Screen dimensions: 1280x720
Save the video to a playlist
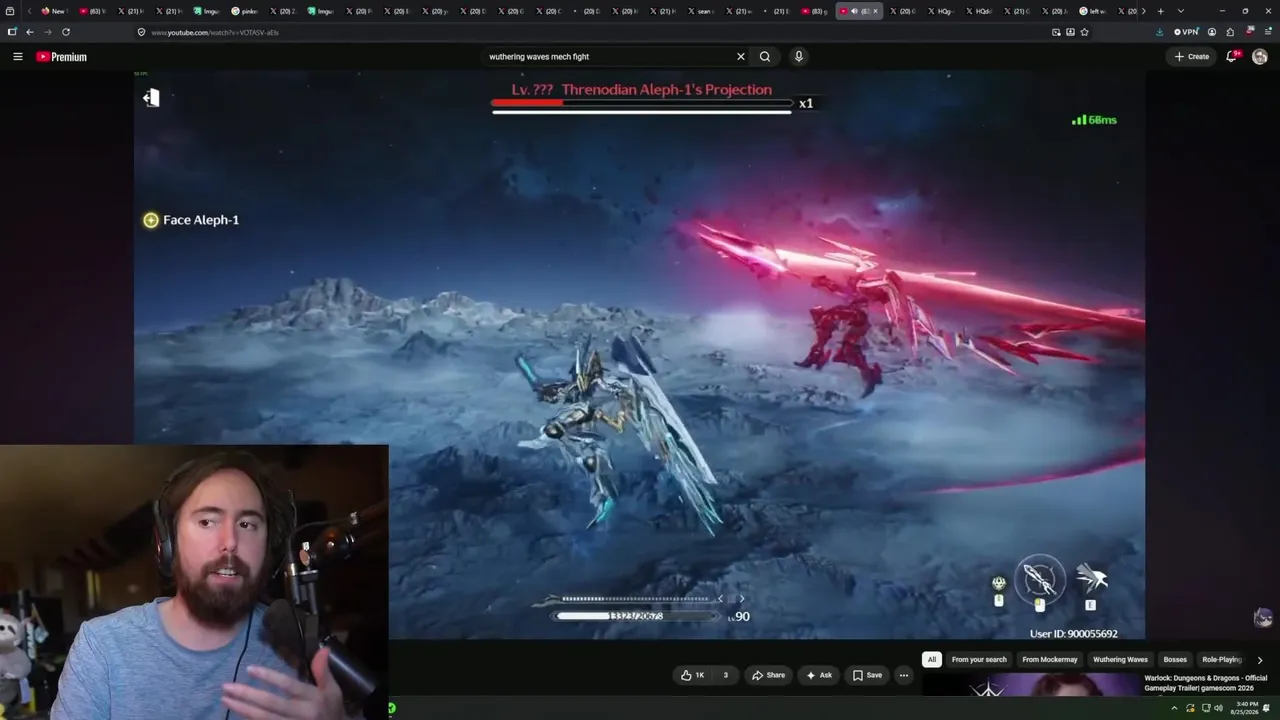[x=867, y=675]
